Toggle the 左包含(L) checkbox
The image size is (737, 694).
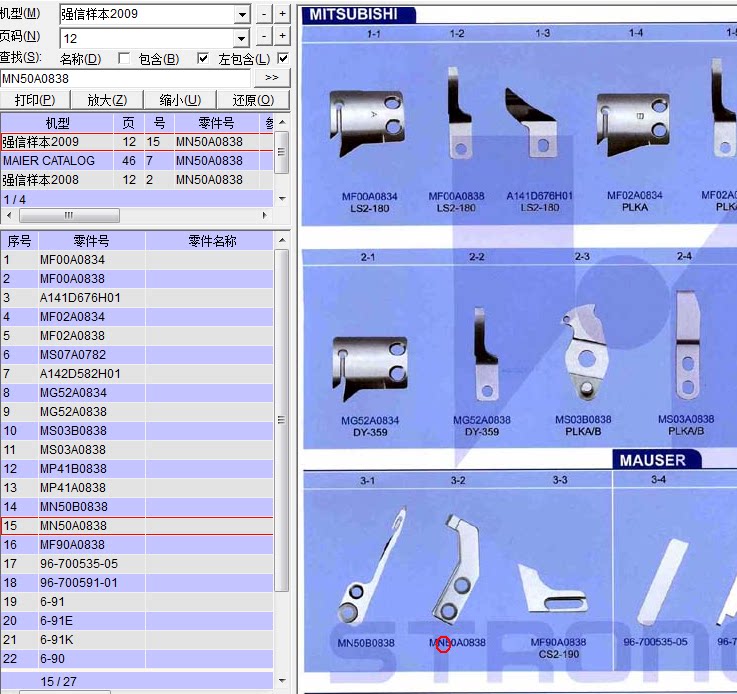coord(283,58)
